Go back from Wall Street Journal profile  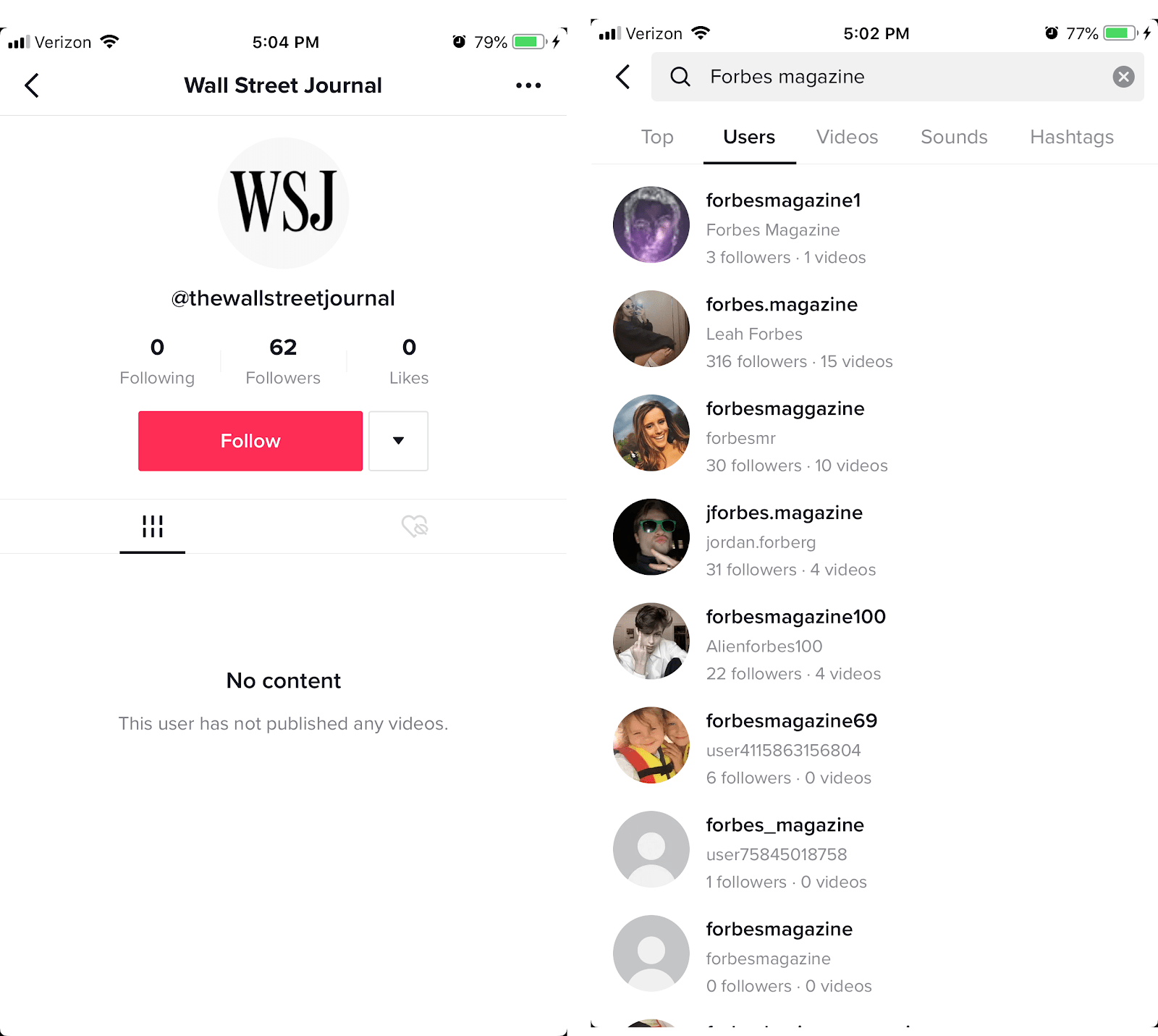click(32, 85)
